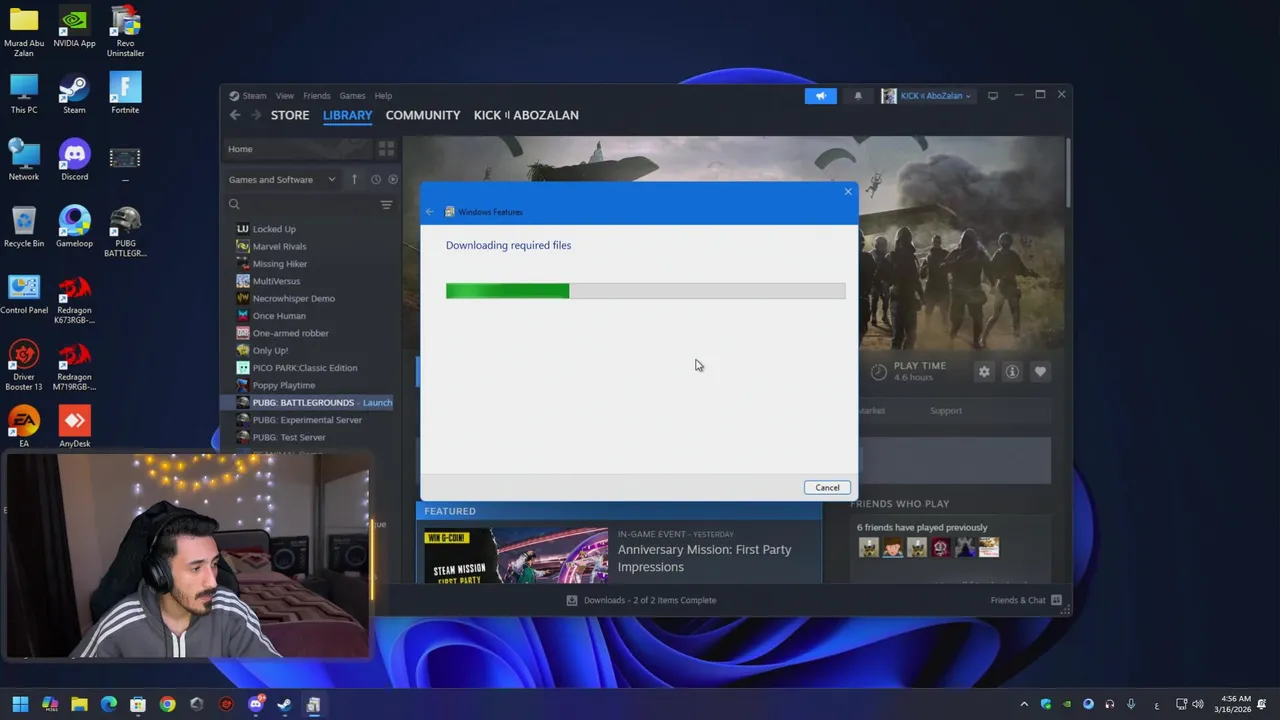Viewport: 1280px width, 720px height.
Task: Open Friends menu in Steam
Action: click(x=317, y=96)
